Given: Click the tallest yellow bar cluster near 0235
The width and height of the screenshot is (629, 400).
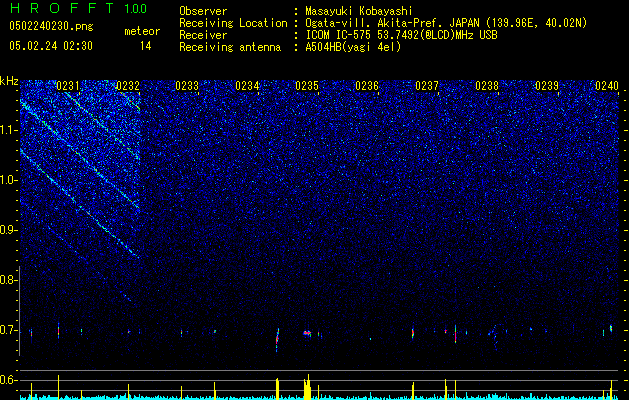Looking at the screenshot, I should (x=307, y=387).
